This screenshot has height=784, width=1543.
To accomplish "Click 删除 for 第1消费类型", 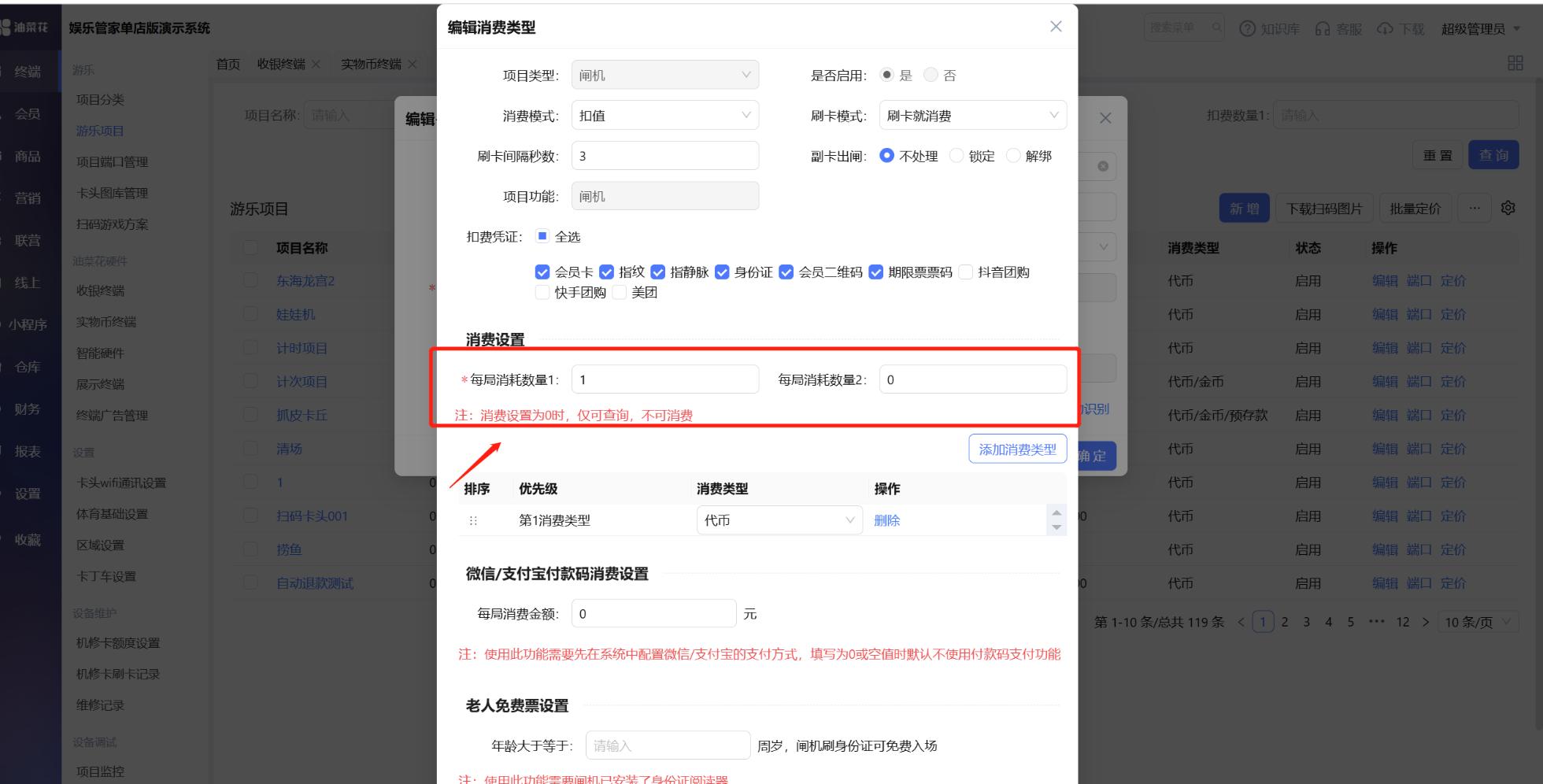I will [887, 520].
